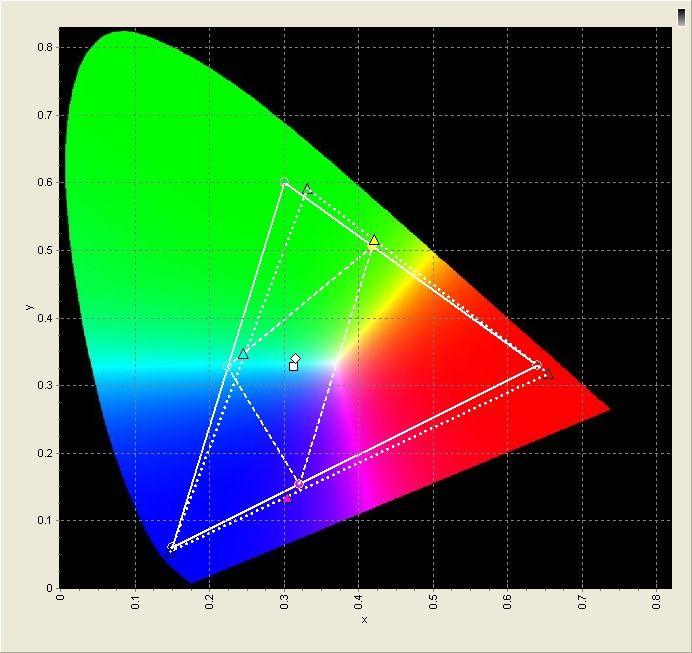Image resolution: width=692 pixels, height=653 pixels.
Task: Click the green reference circle at gamut apex
Action: (x=284, y=182)
